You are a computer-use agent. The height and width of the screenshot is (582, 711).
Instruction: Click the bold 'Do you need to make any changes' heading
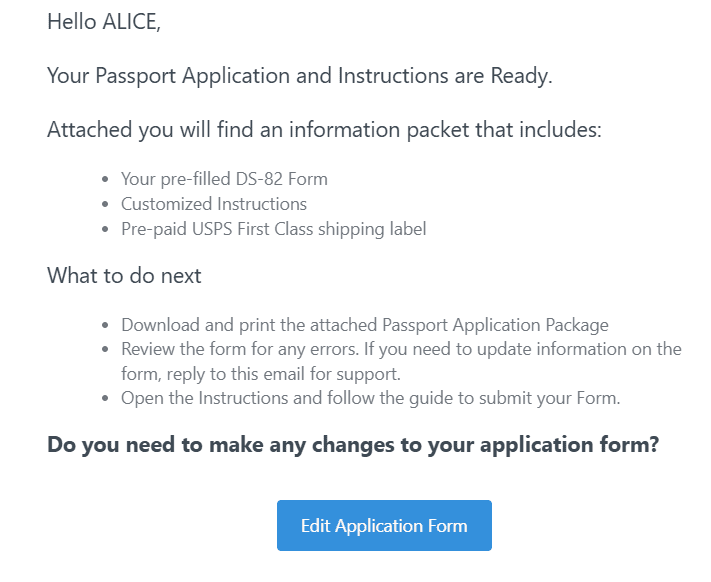click(353, 445)
